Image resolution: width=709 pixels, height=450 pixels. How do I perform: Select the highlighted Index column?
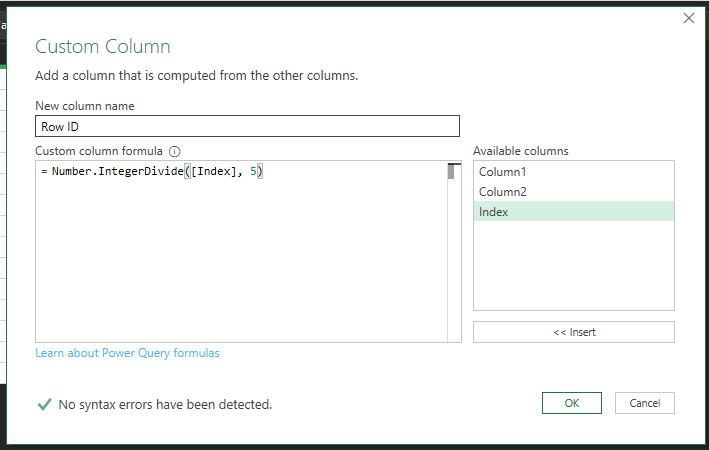tap(573, 212)
